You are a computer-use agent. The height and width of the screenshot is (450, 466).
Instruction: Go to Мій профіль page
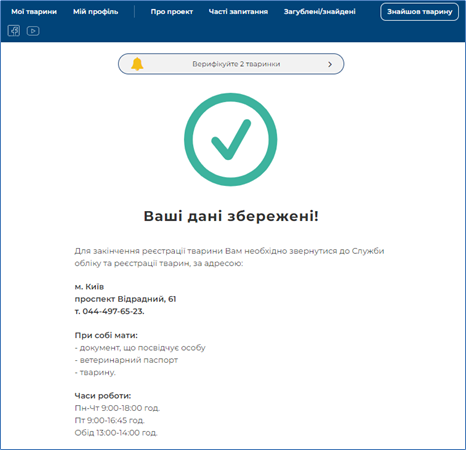[x=96, y=12]
